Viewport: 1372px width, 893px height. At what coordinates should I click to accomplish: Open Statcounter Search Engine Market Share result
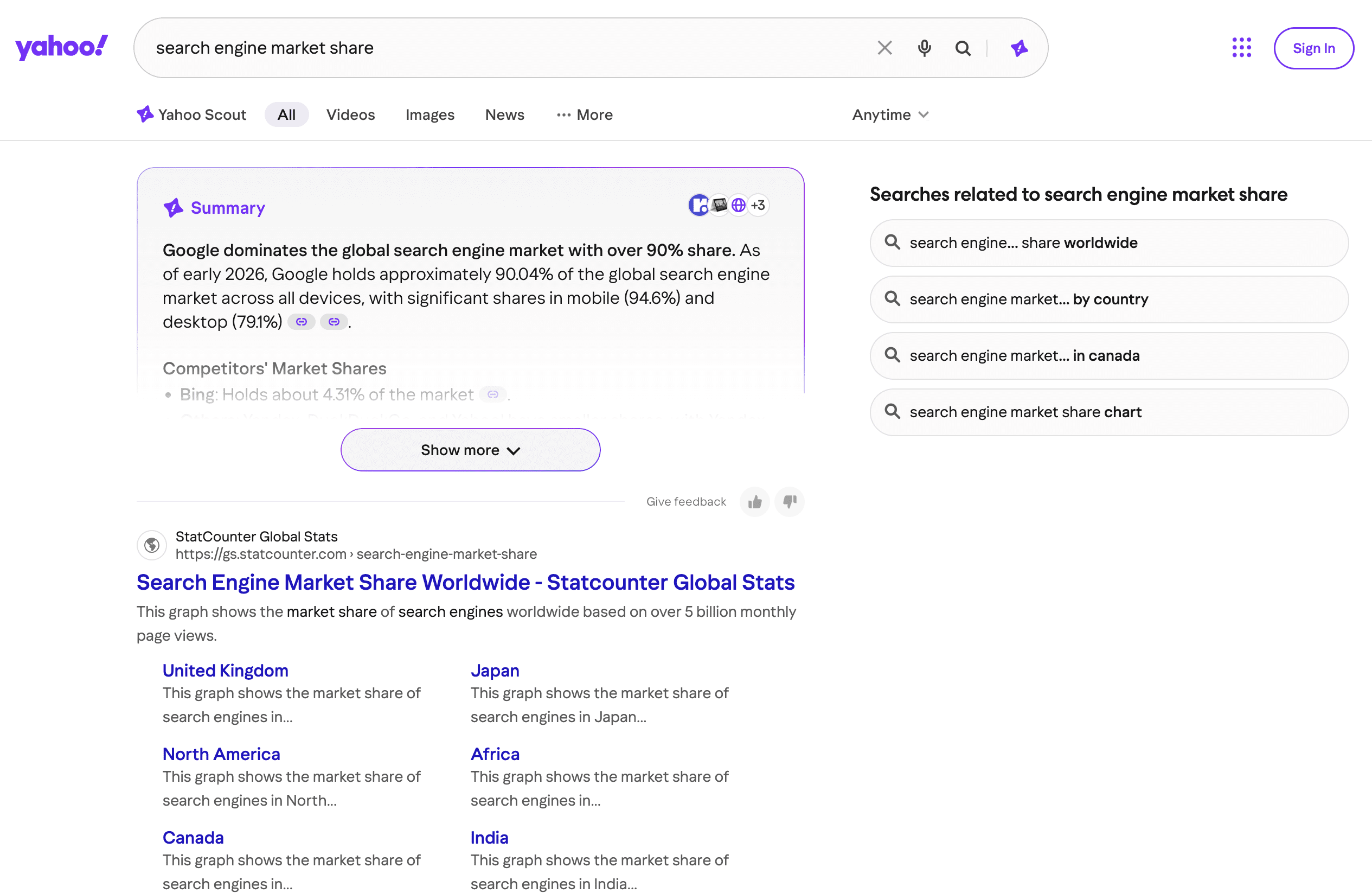pos(465,583)
